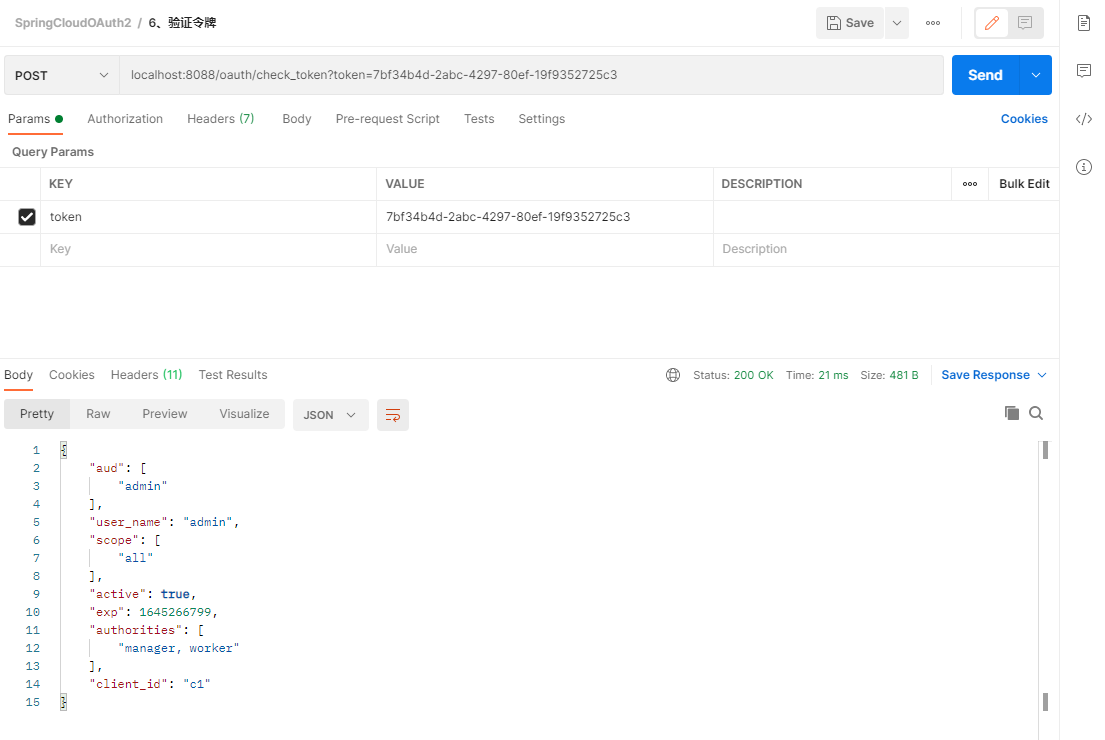Open the response Headers (11) tab

click(147, 375)
